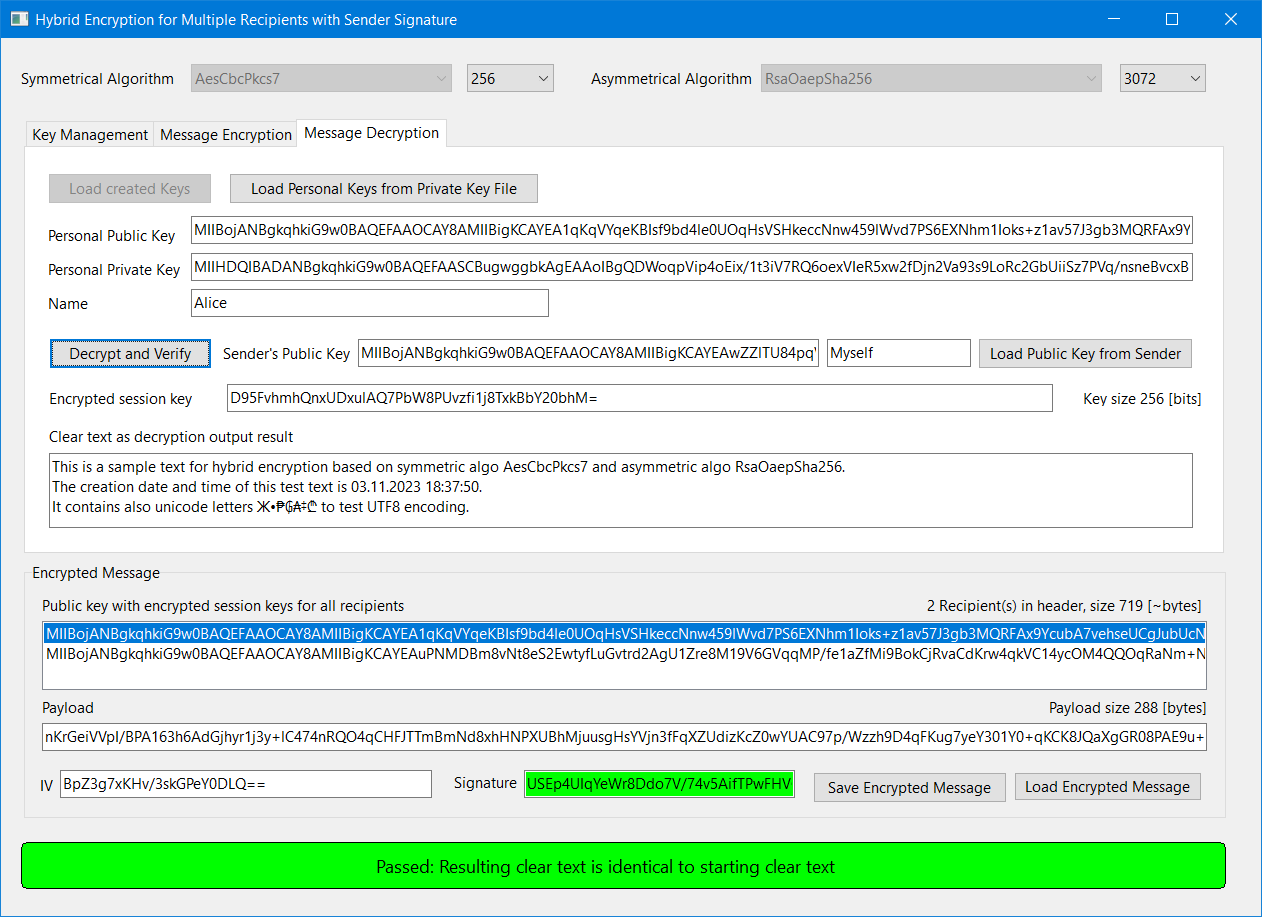Click Save Encrypted Message
1262x917 pixels.
click(x=908, y=787)
